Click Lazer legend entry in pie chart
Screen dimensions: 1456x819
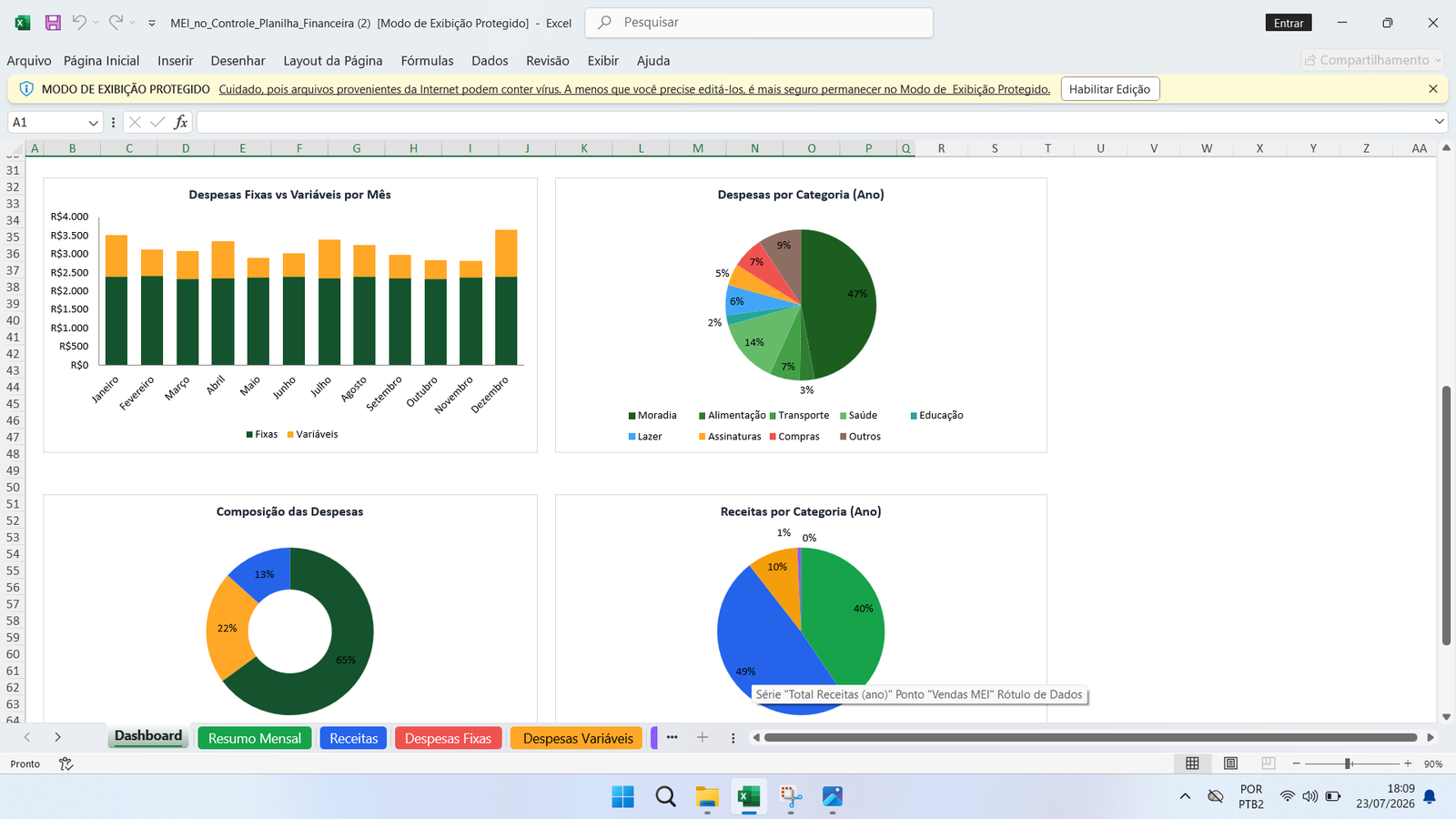pos(645,437)
